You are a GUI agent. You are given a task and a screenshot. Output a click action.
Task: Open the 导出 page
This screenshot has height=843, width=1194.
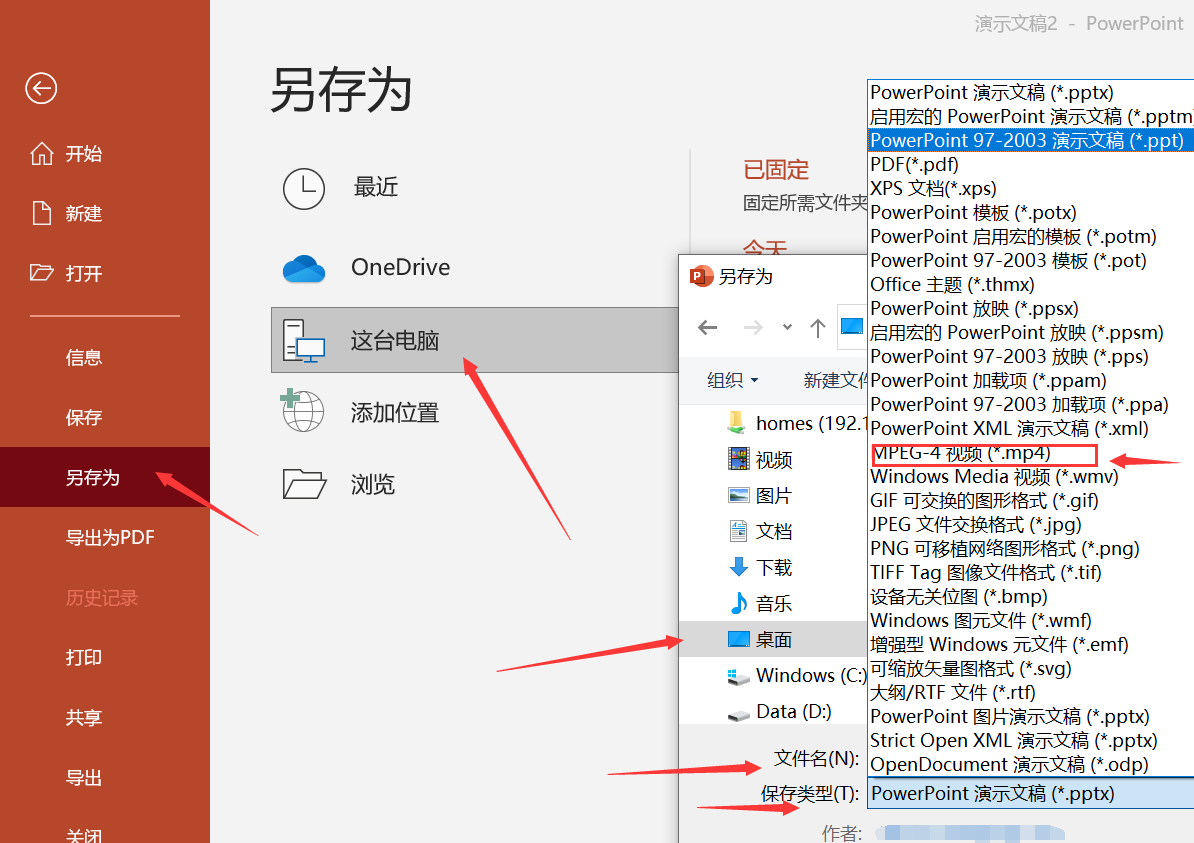pyautogui.click(x=84, y=778)
